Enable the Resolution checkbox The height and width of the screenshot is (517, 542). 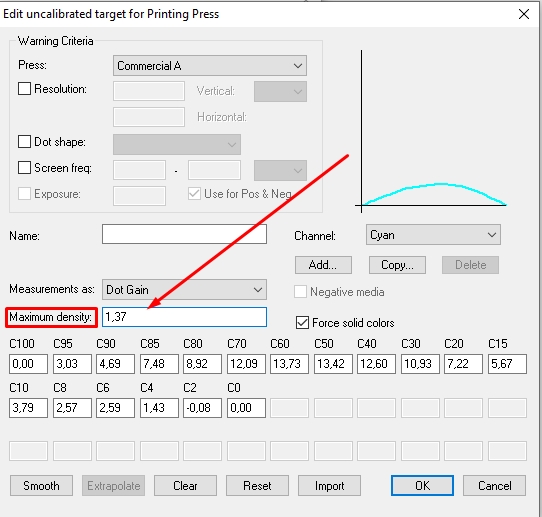[x=24, y=88]
